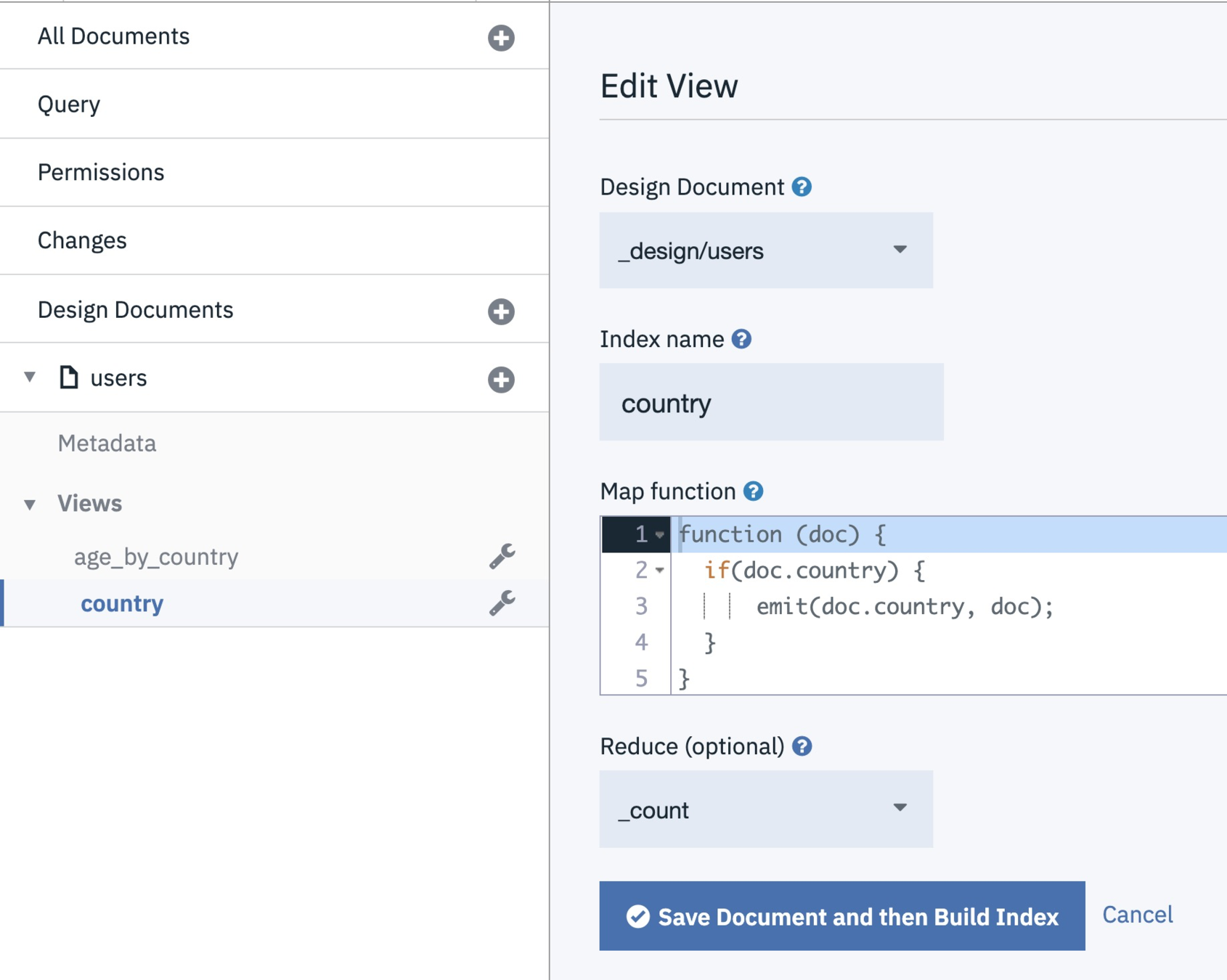Click wrench icon for country view
Viewport: 1227px width, 980px height.
(502, 603)
